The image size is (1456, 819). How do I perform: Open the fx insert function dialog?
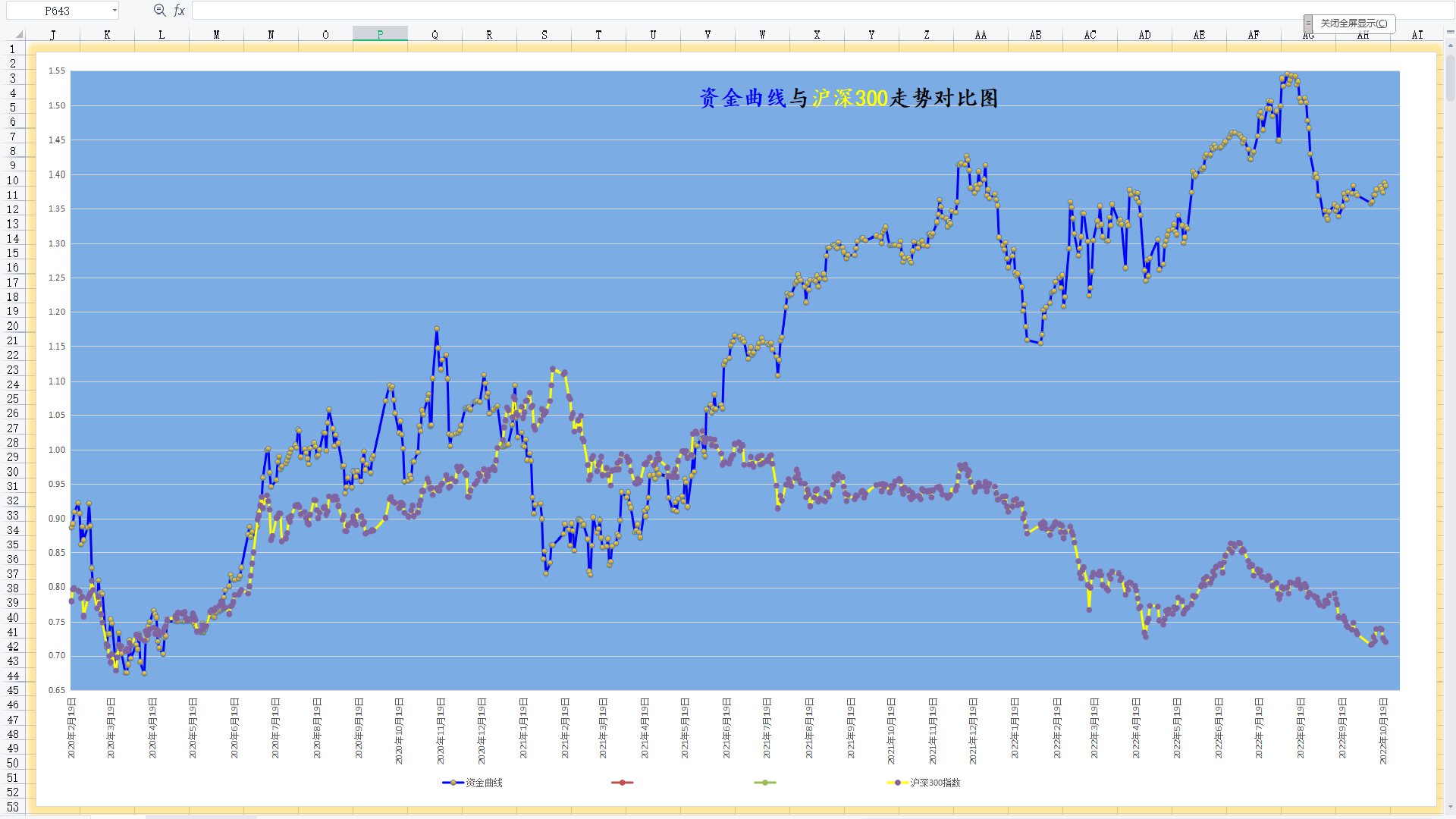[179, 11]
